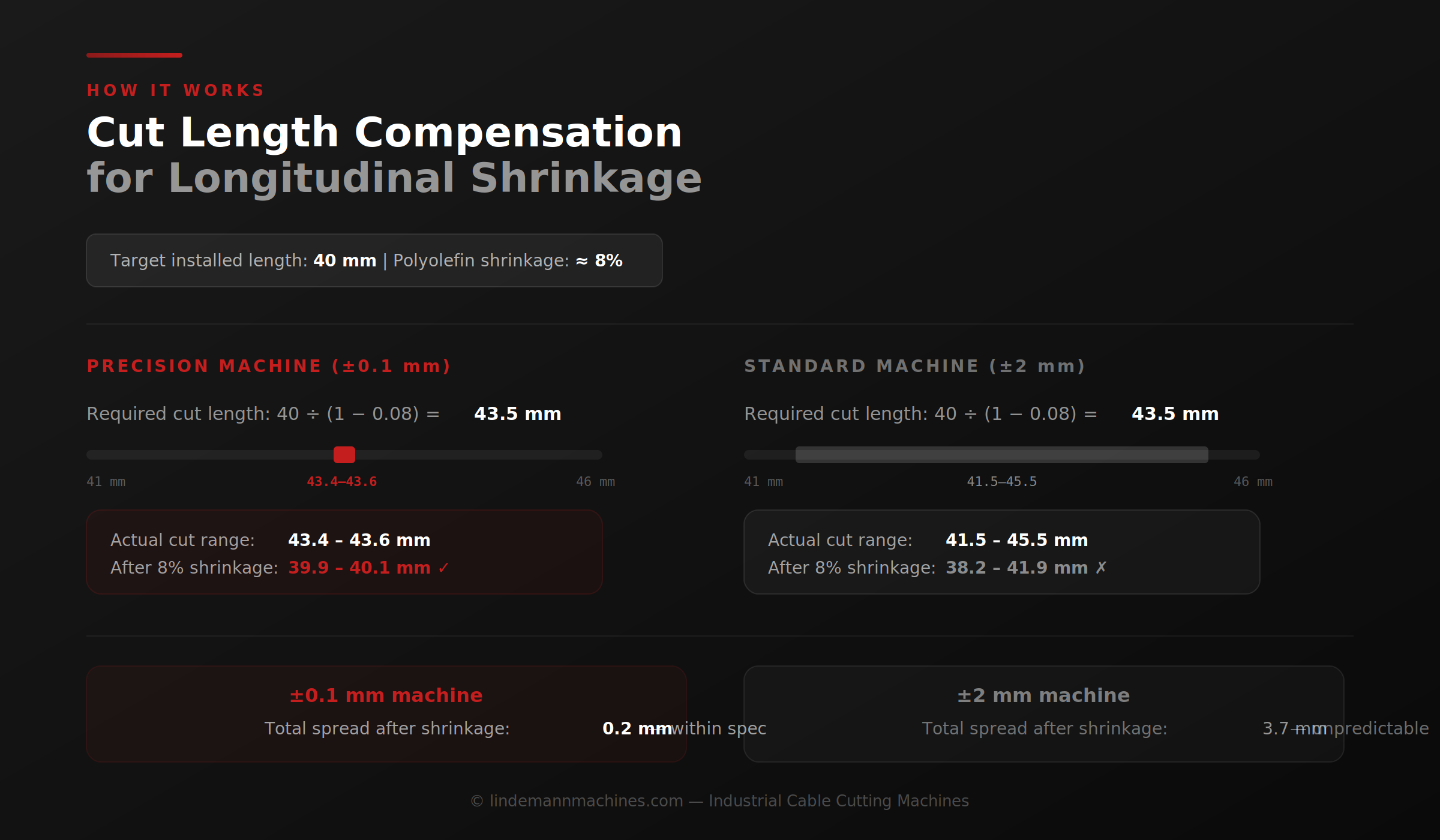Image resolution: width=1440 pixels, height=840 pixels.
Task: Select the PRECISION MACHINE (±0.1 mm) heading
Action: coord(269,365)
